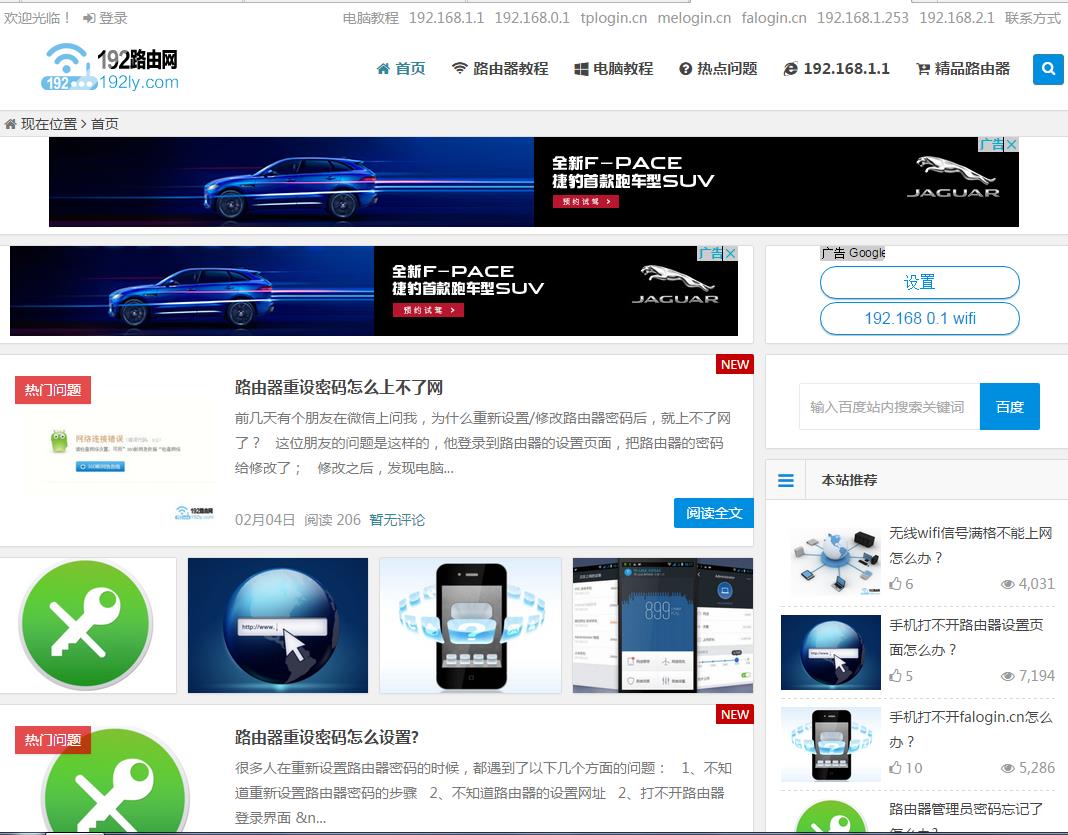Open the network error article thumbnail

(x=119, y=450)
